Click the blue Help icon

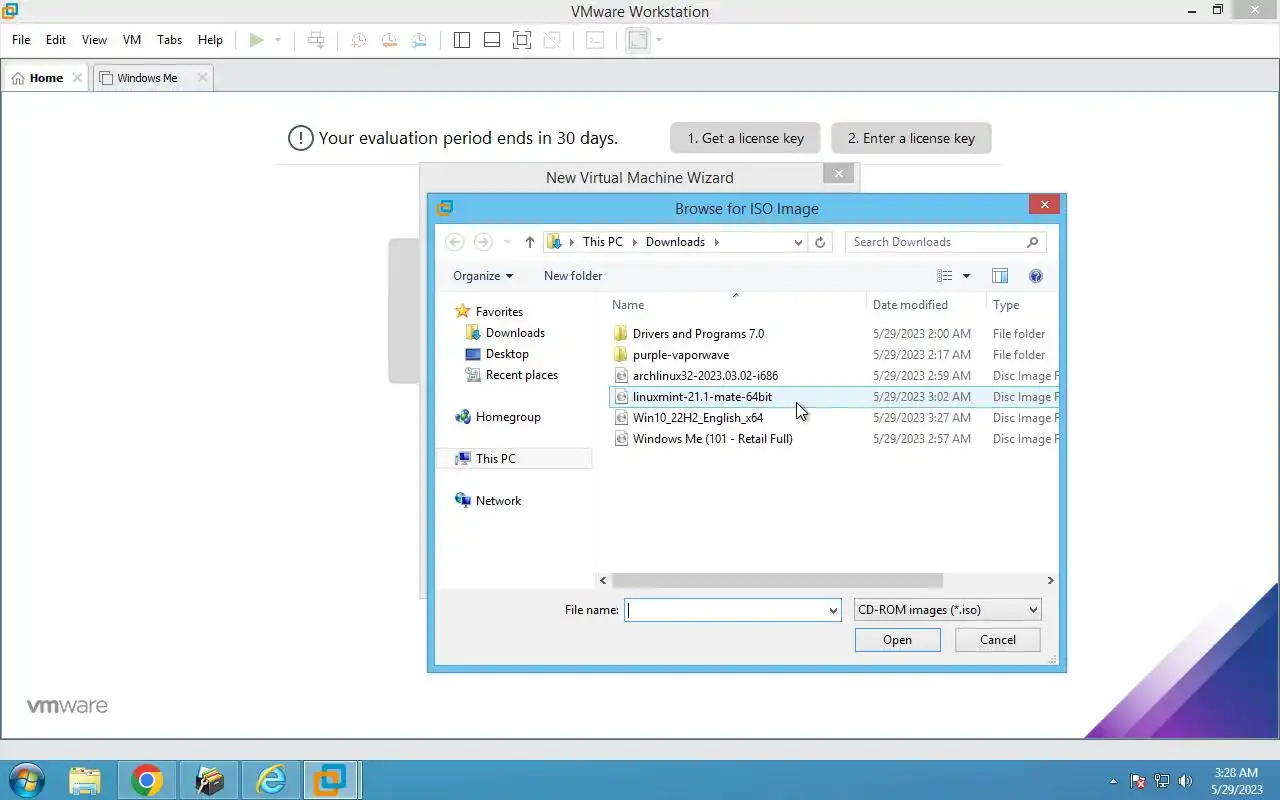click(x=1036, y=276)
